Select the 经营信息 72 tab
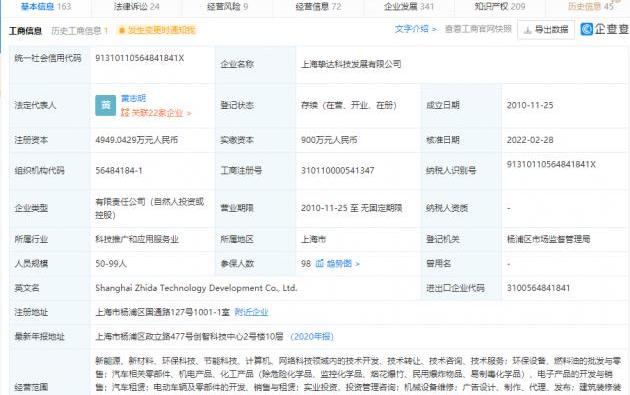The height and width of the screenshot is (395, 630). click(x=318, y=6)
